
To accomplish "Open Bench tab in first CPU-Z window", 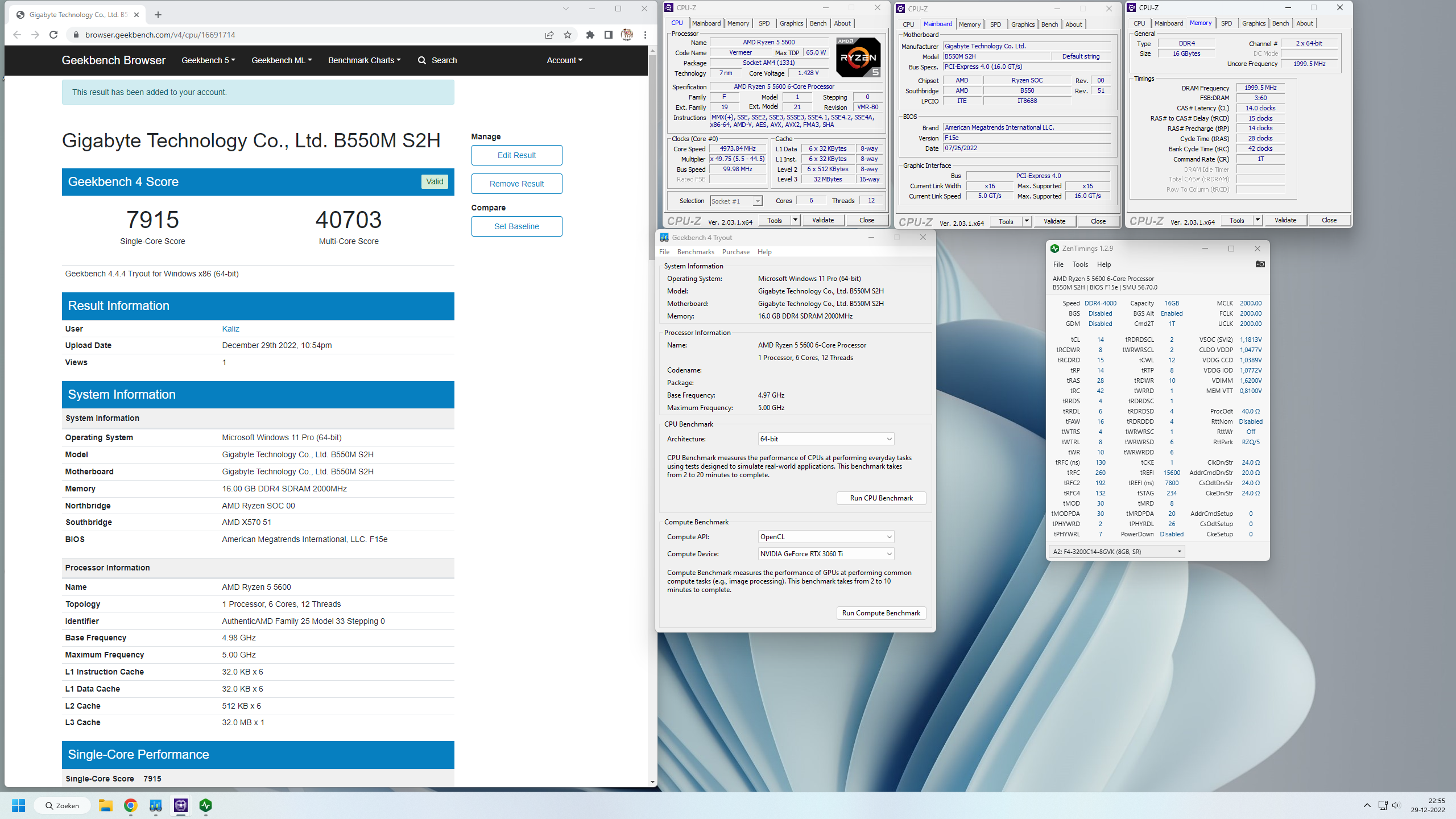I will coord(818,23).
